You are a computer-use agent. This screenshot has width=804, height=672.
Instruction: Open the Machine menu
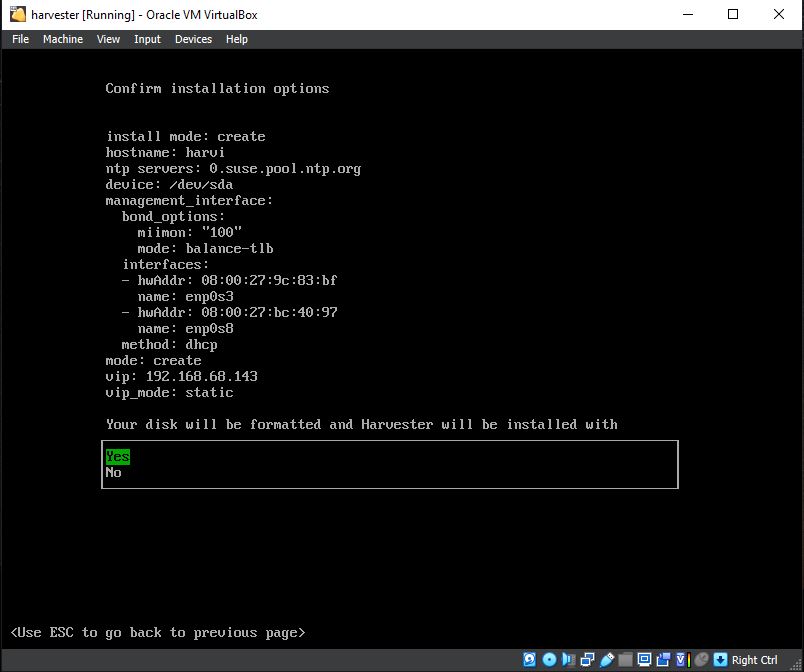pos(62,39)
